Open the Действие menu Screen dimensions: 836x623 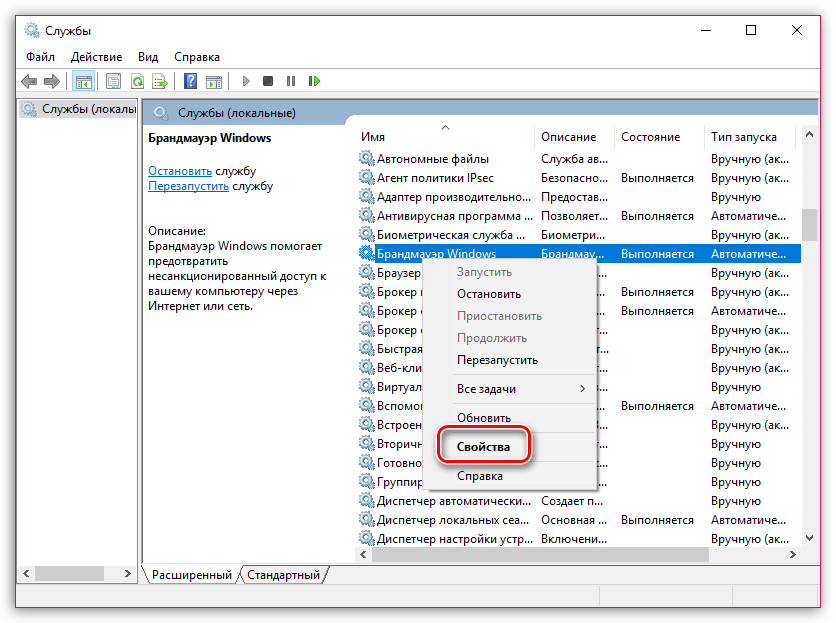click(97, 57)
